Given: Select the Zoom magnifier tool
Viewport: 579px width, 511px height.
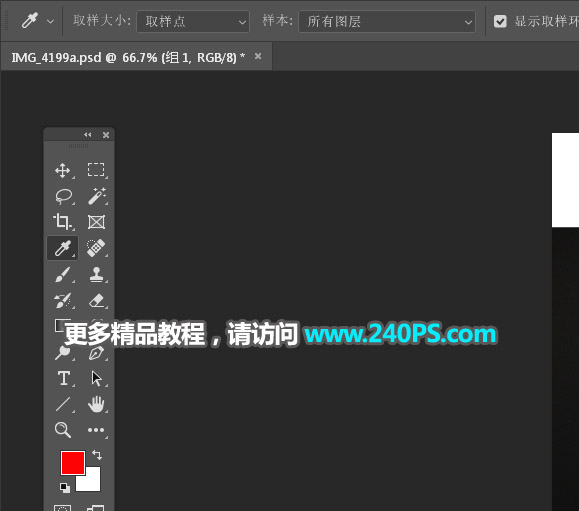Looking at the screenshot, I should 63,430.
